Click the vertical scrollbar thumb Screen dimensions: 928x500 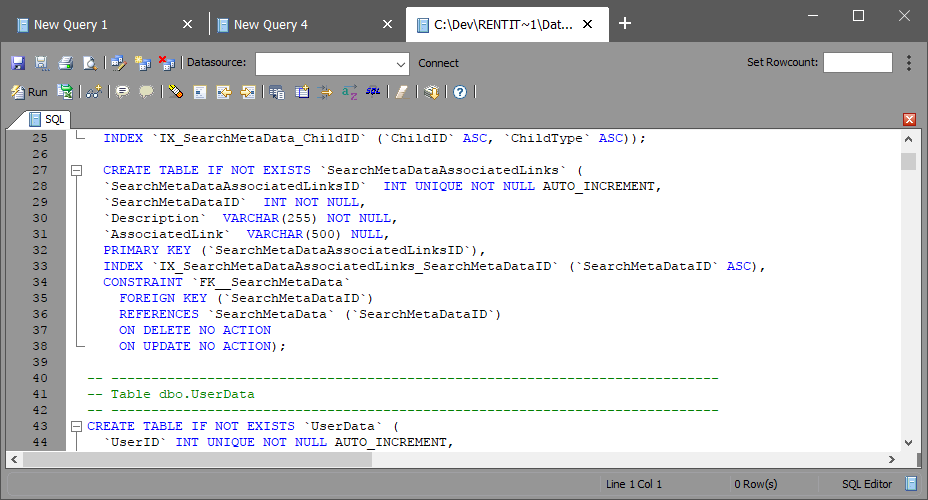[908, 162]
